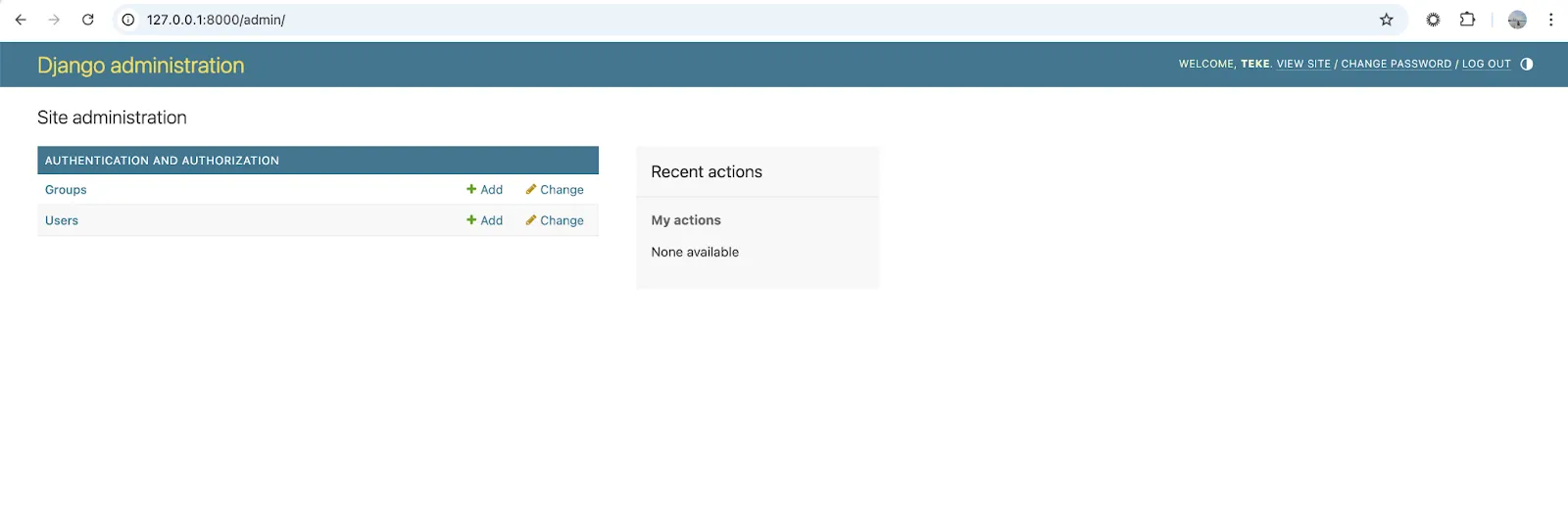Click the 'Recent actions' heading
Screen dimensions: 1568x517
point(707,171)
